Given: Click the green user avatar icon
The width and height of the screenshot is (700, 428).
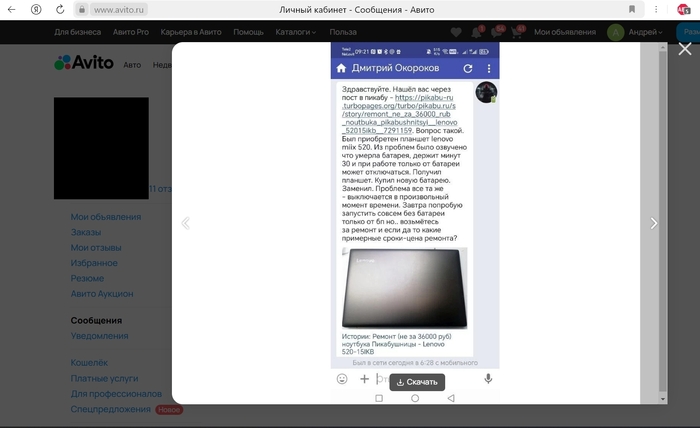Looking at the screenshot, I should pos(616,32).
